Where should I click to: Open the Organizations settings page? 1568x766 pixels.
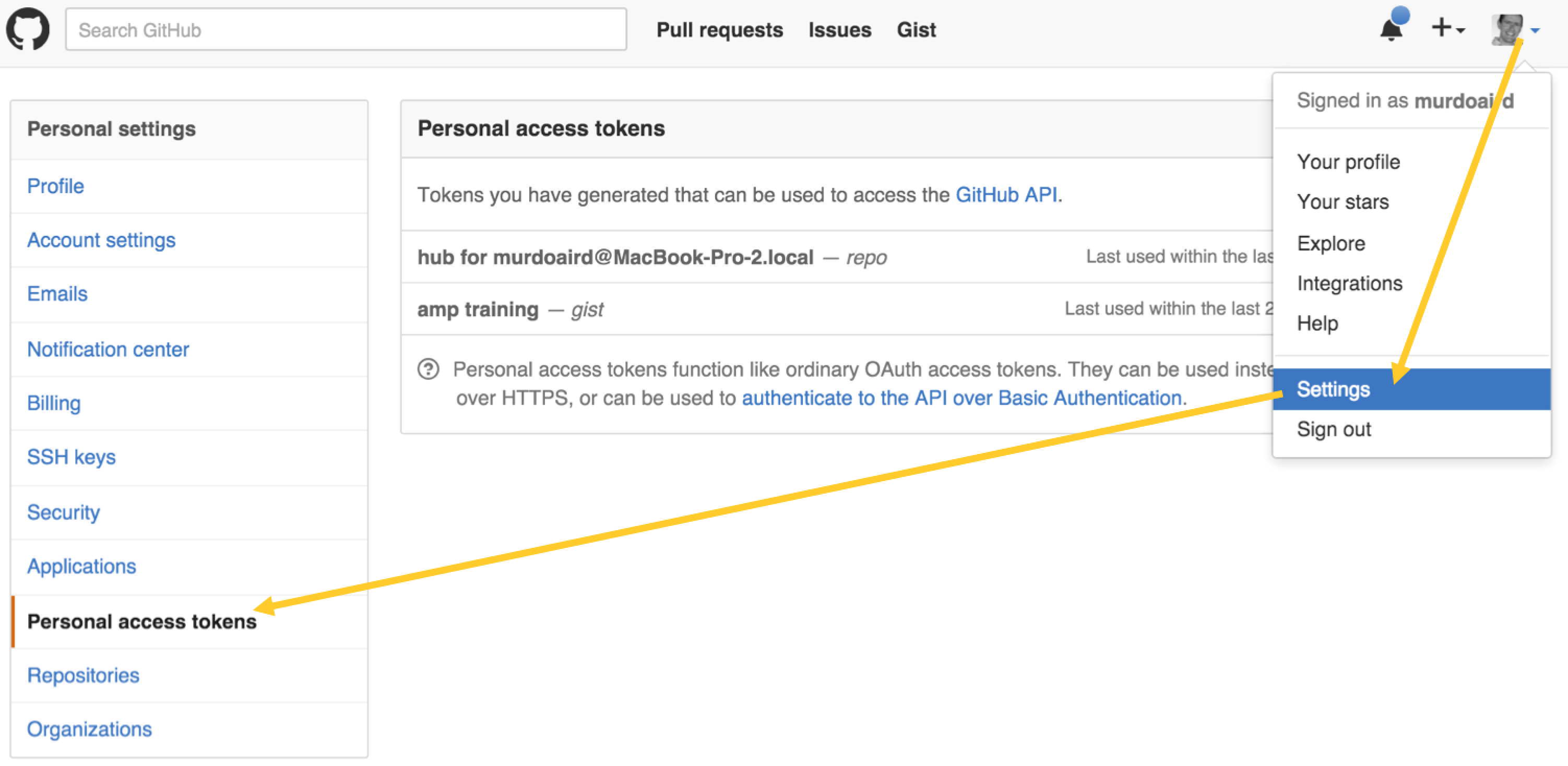(x=89, y=728)
